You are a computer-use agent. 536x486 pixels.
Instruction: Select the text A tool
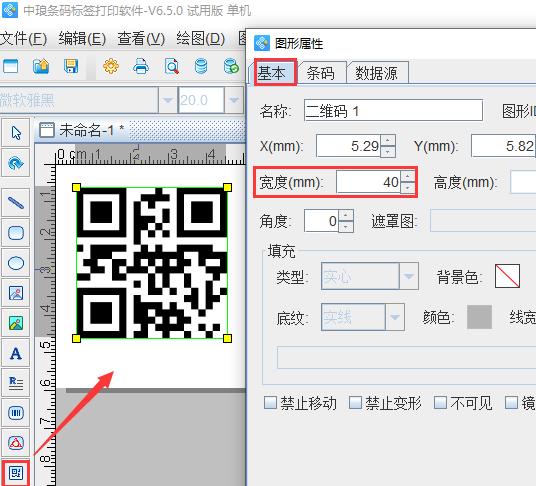pyautogui.click(x=16, y=353)
